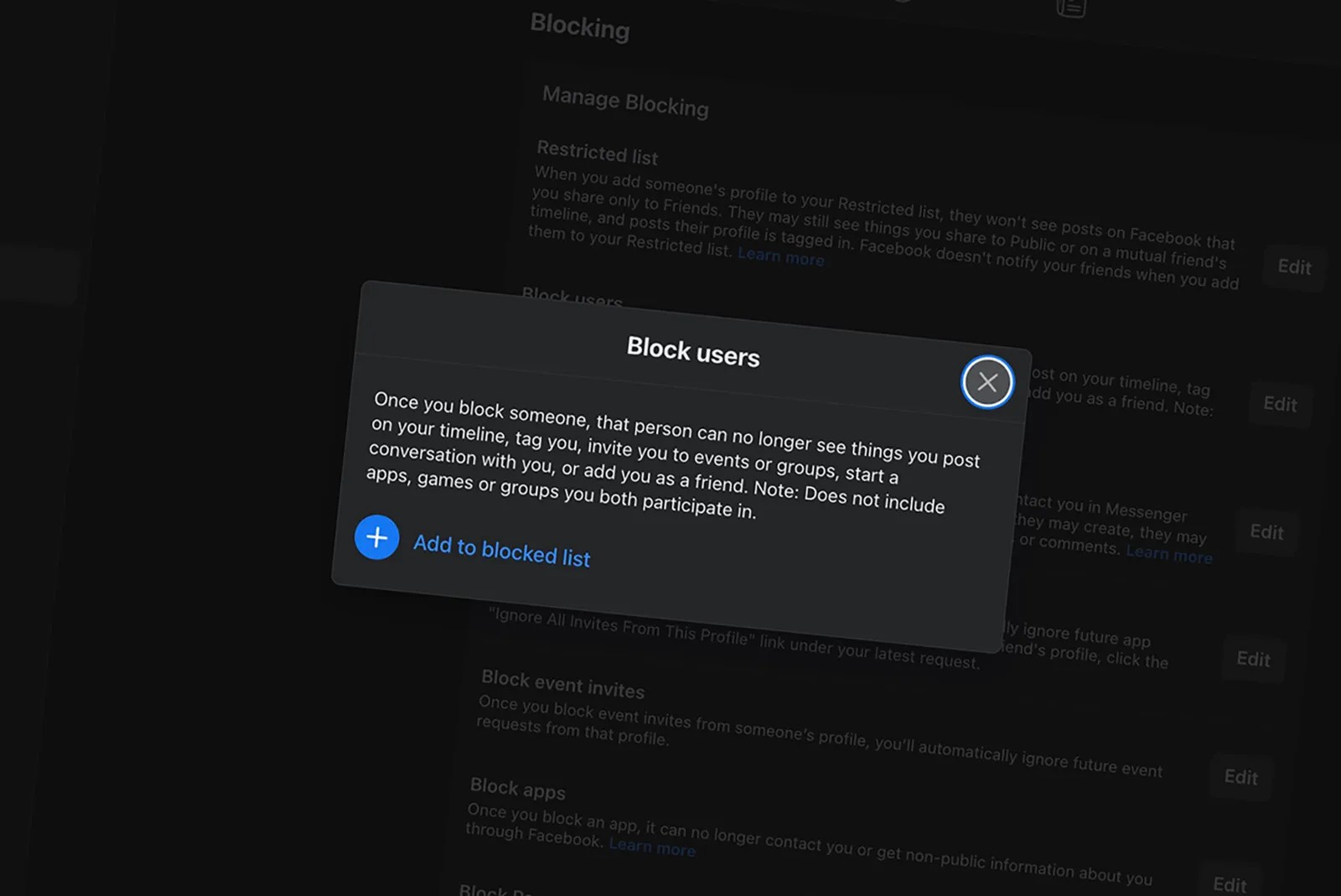Select the Restricted list heading
The width and height of the screenshot is (1341, 896).
tap(598, 153)
